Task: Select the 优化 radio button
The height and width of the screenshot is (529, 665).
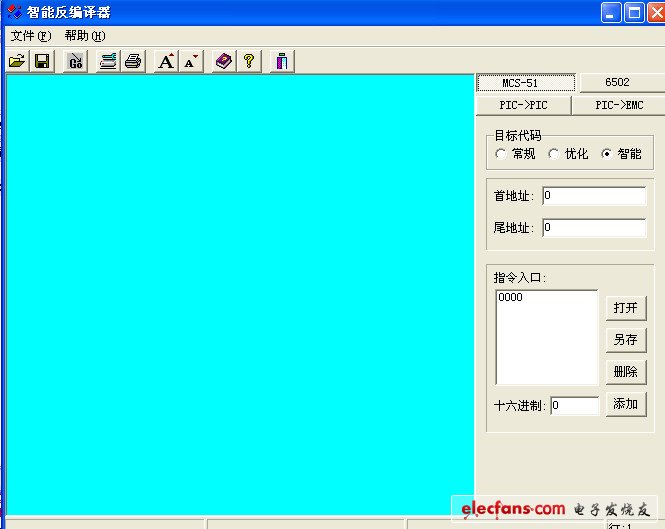Action: pyautogui.click(x=554, y=154)
